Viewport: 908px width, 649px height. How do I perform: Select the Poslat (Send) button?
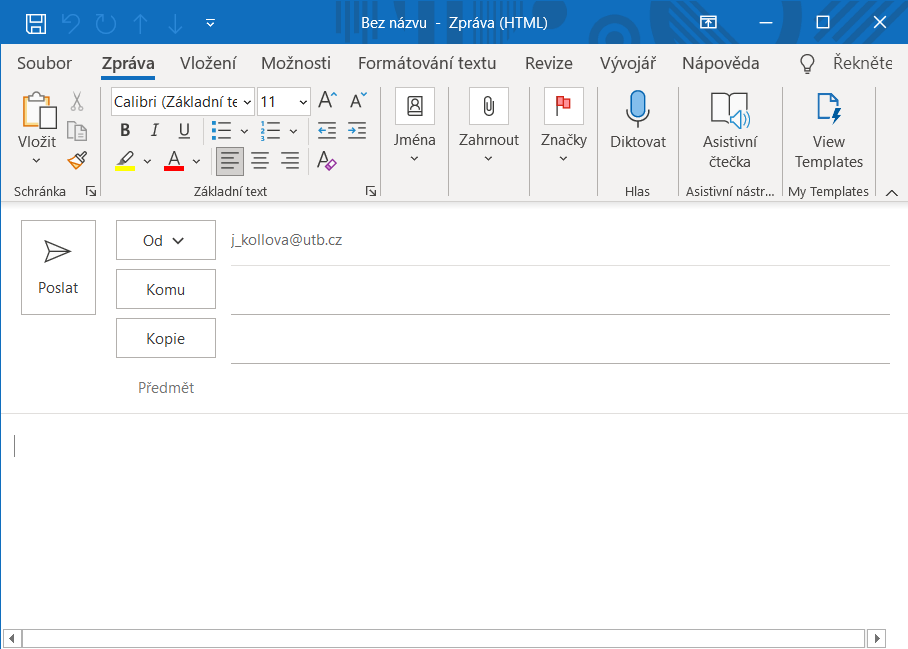(x=57, y=267)
